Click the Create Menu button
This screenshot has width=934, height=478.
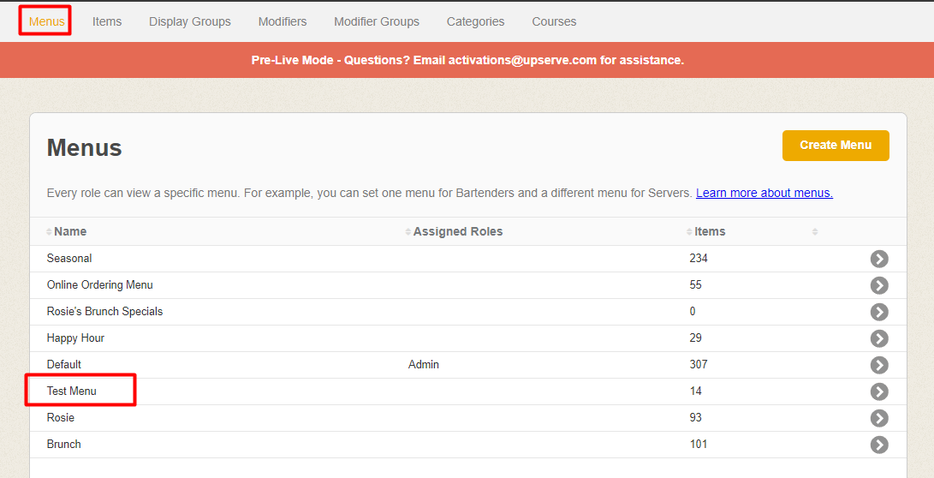[835, 145]
